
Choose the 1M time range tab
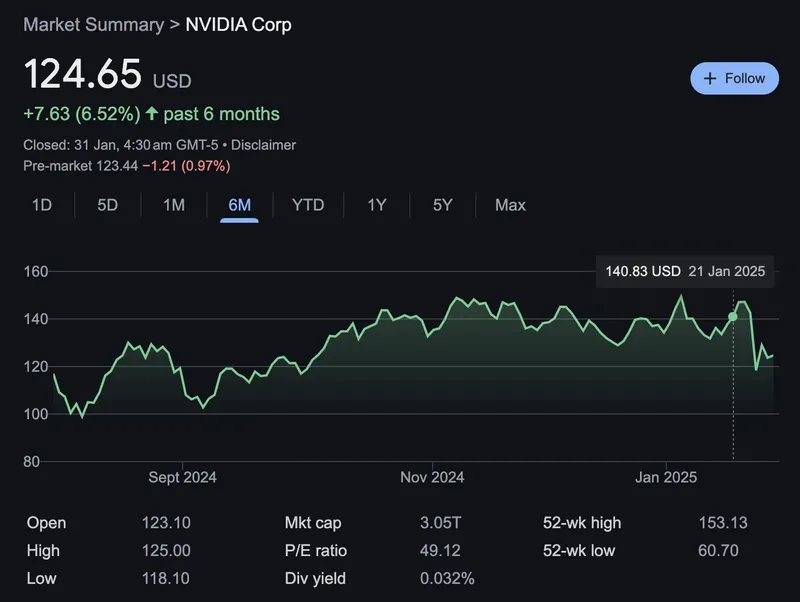point(174,205)
